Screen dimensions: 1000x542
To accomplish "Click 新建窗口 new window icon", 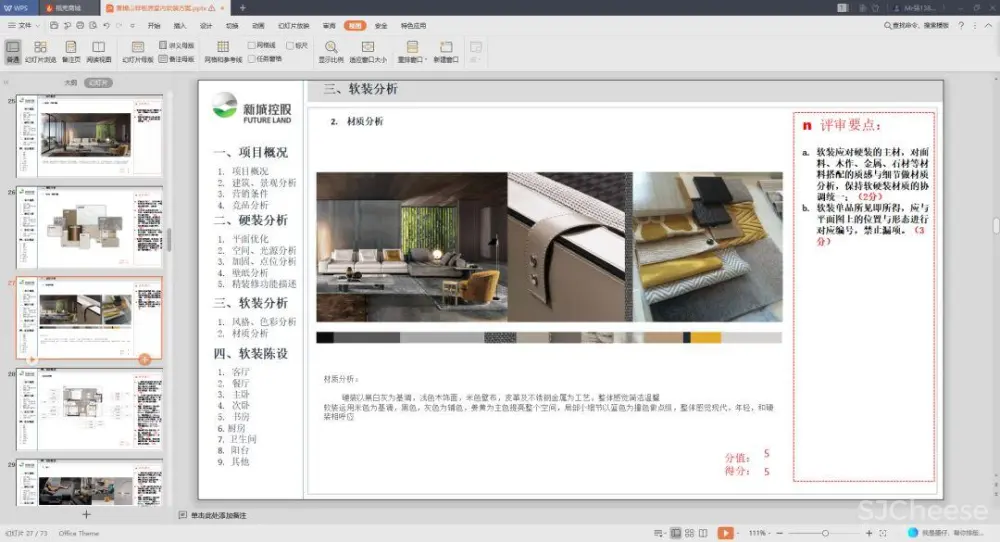I will coord(446,51).
